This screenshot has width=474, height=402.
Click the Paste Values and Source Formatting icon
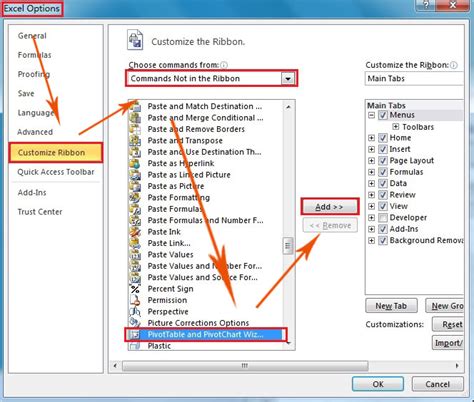(135, 277)
